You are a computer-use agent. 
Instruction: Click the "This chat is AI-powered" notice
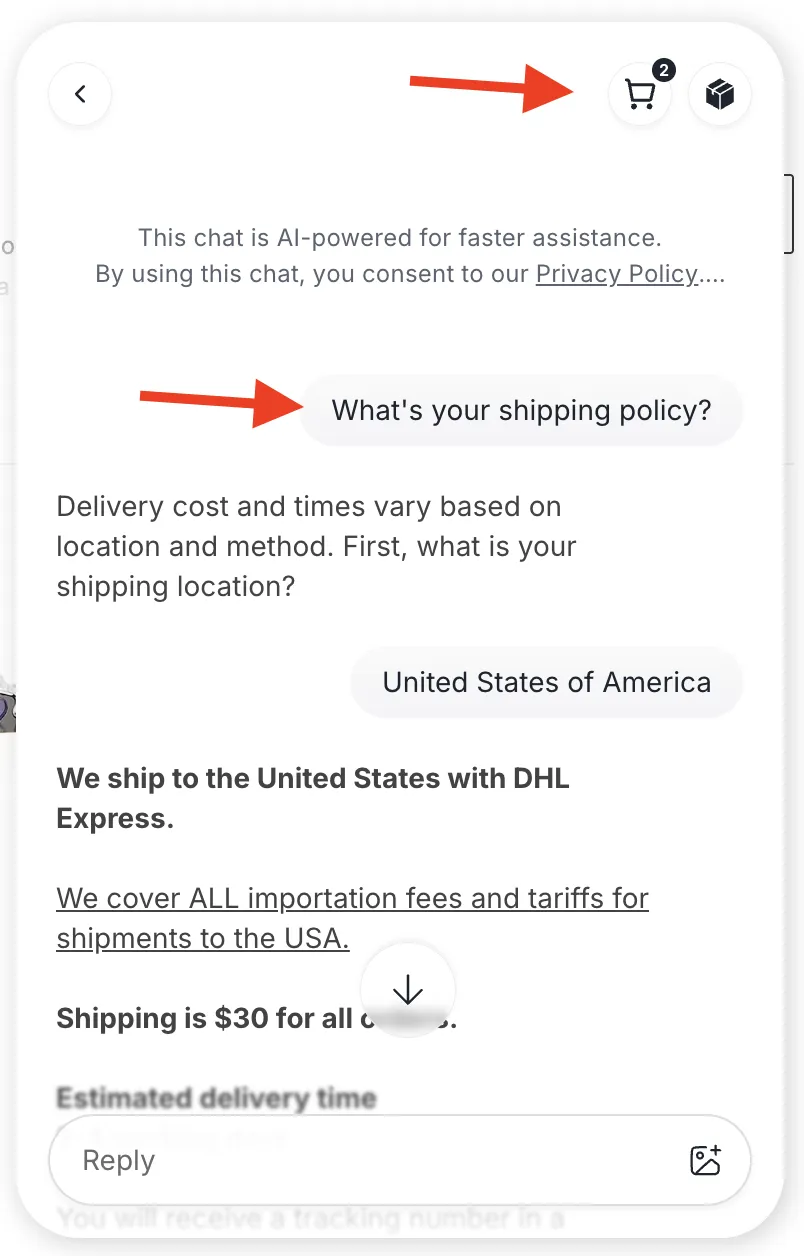tap(400, 238)
